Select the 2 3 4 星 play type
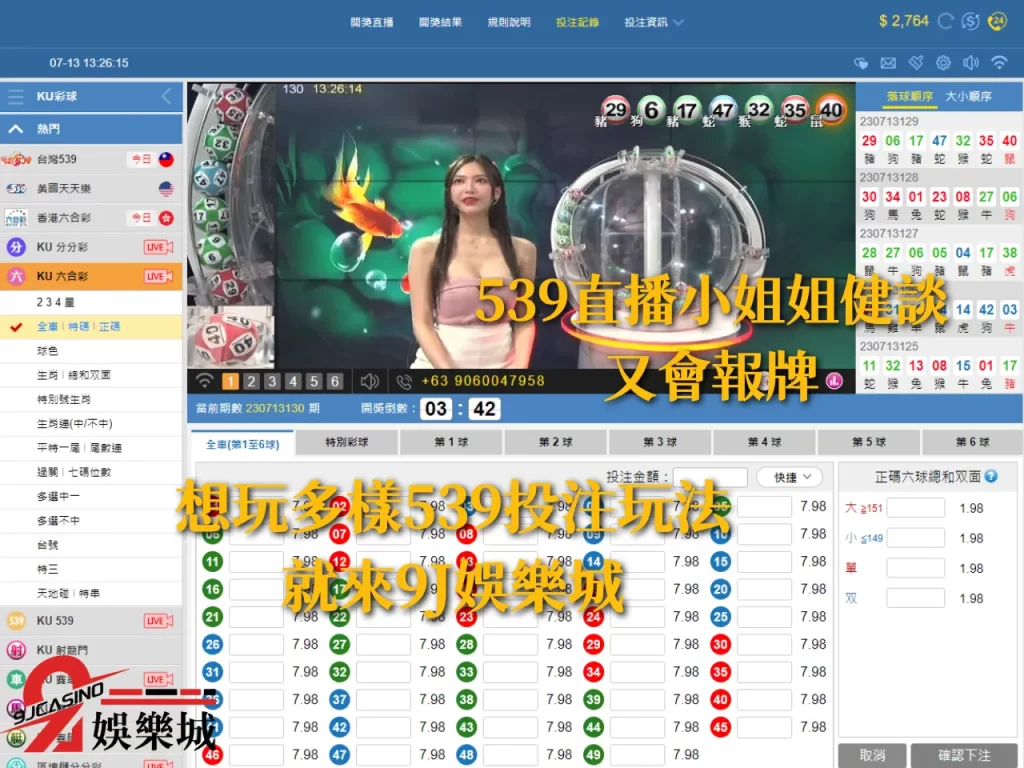Image resolution: width=1024 pixels, height=768 pixels. click(x=91, y=302)
